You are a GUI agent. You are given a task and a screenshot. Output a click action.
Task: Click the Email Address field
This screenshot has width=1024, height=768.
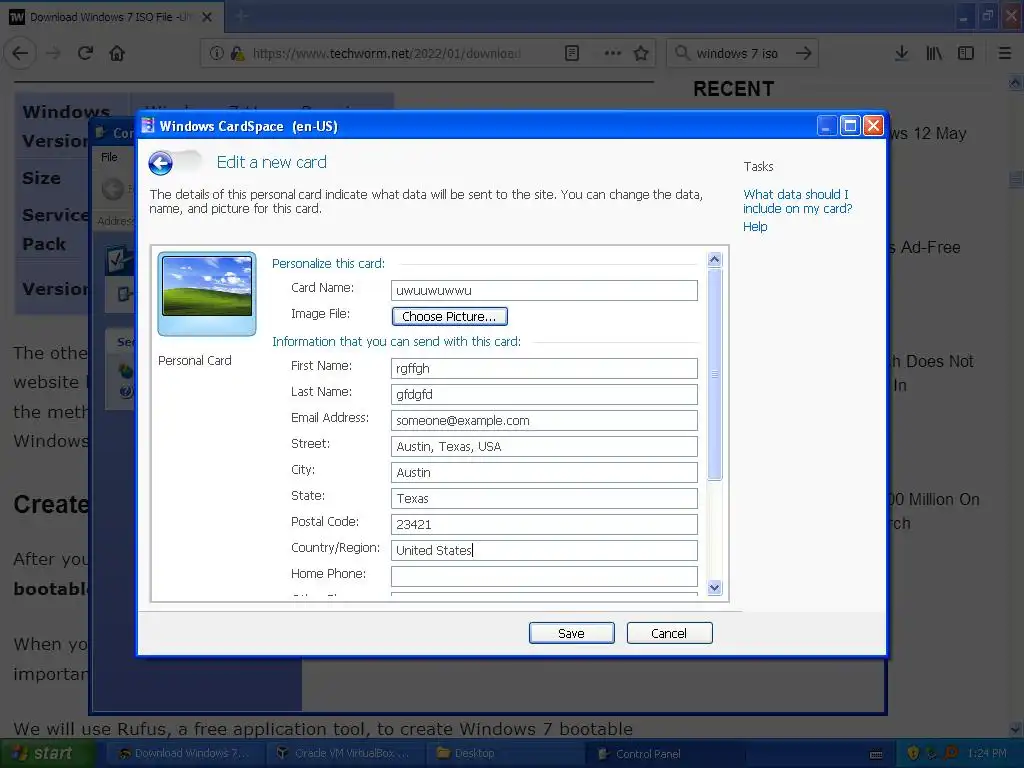point(544,421)
